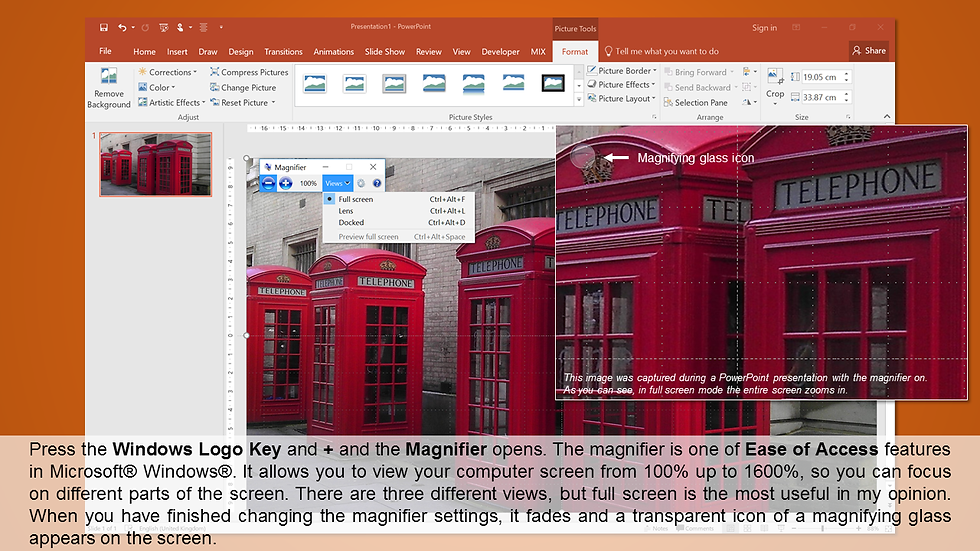Click the Align objects icon
Image resolution: width=980 pixels, height=551 pixels.
pos(749,72)
